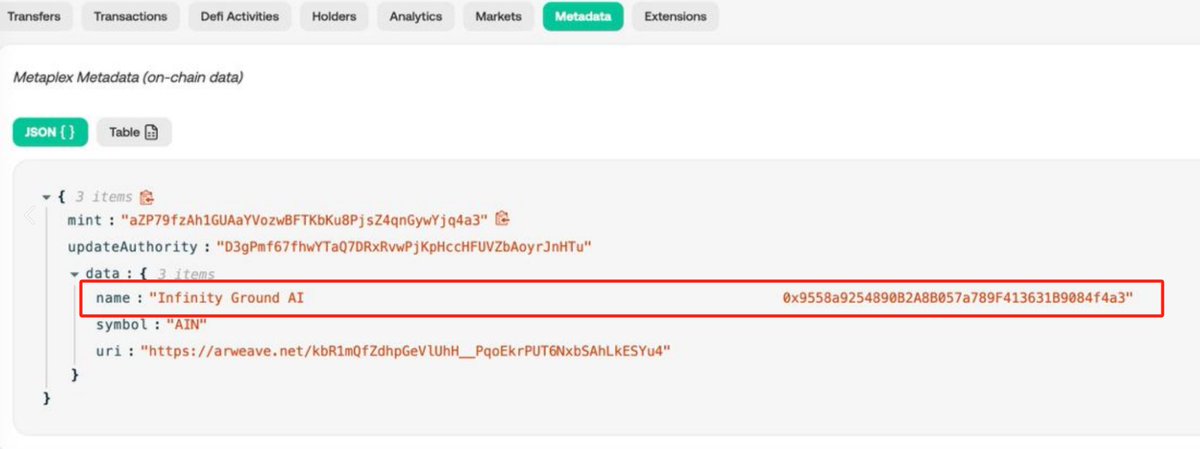Viewport: 1200px width, 449px height.
Task: Switch to Table view toggle
Action: click(x=134, y=132)
